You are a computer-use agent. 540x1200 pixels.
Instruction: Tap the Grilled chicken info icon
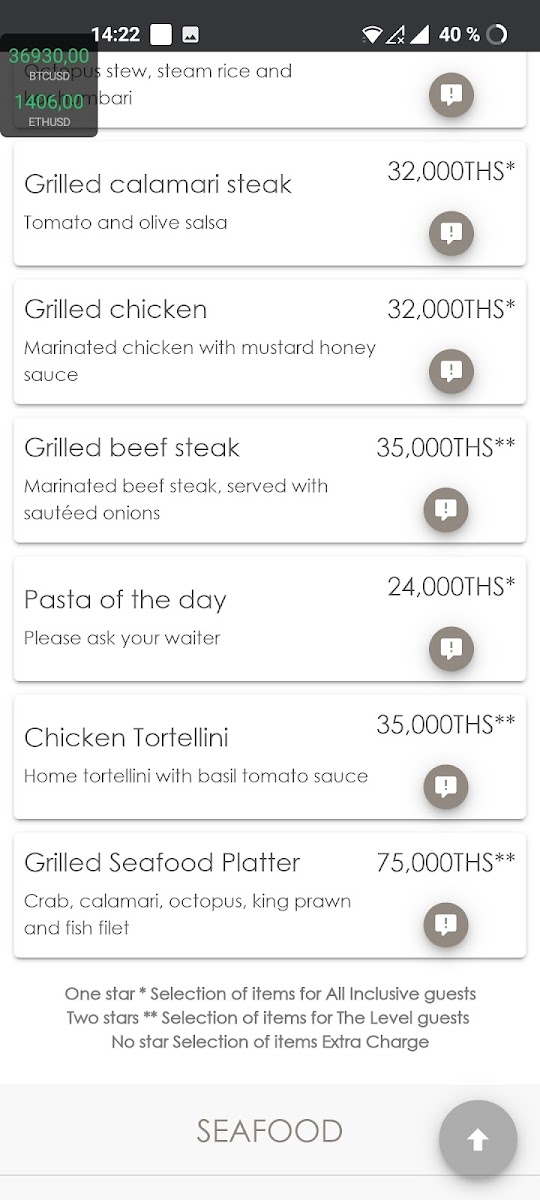[451, 372]
